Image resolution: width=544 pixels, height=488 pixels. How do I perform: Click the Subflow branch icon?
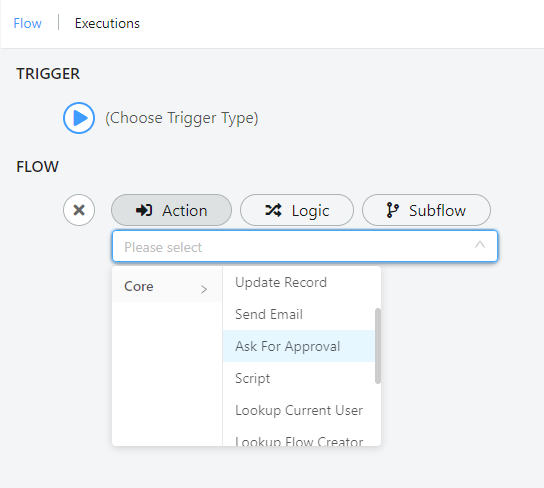(x=392, y=210)
